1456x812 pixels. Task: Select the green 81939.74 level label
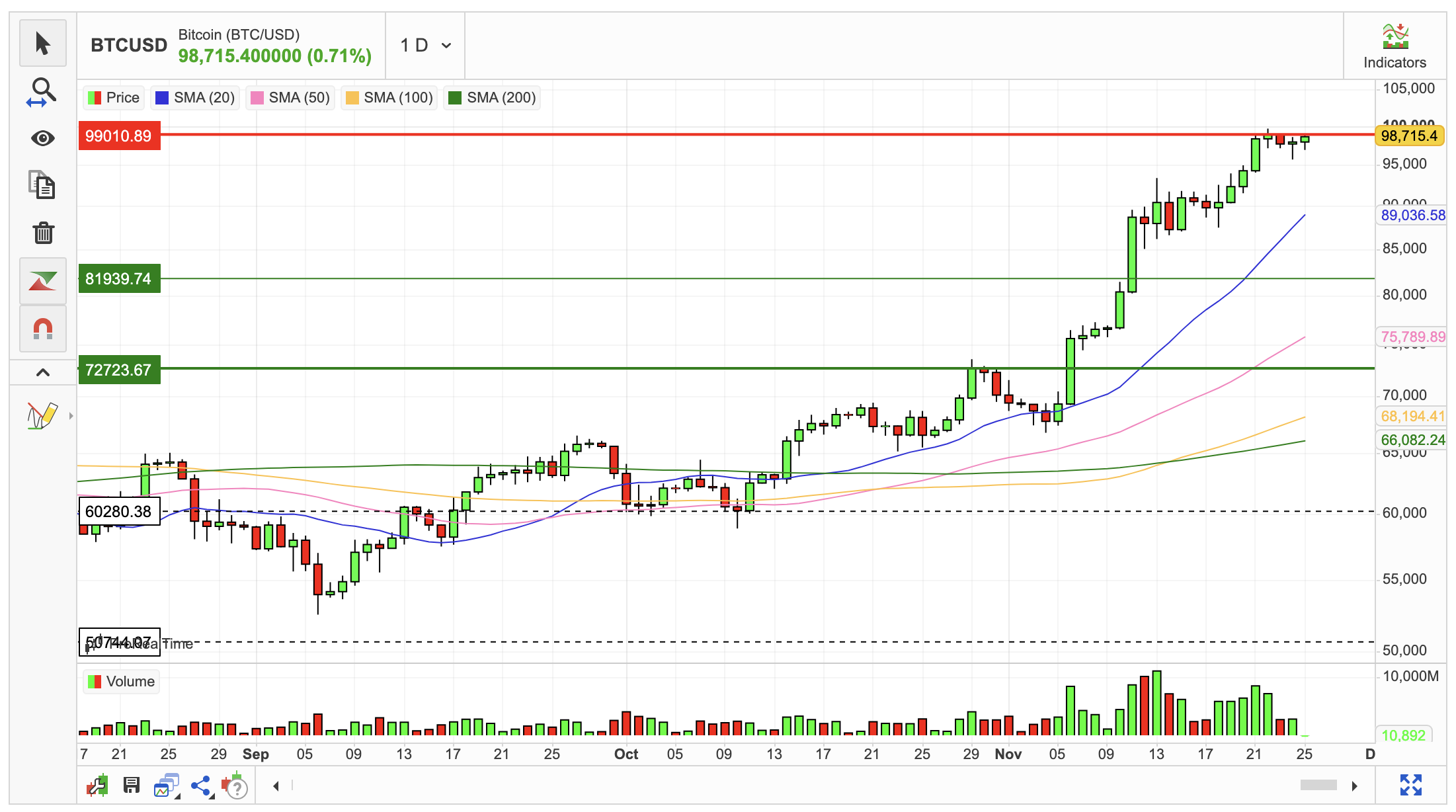coord(119,278)
